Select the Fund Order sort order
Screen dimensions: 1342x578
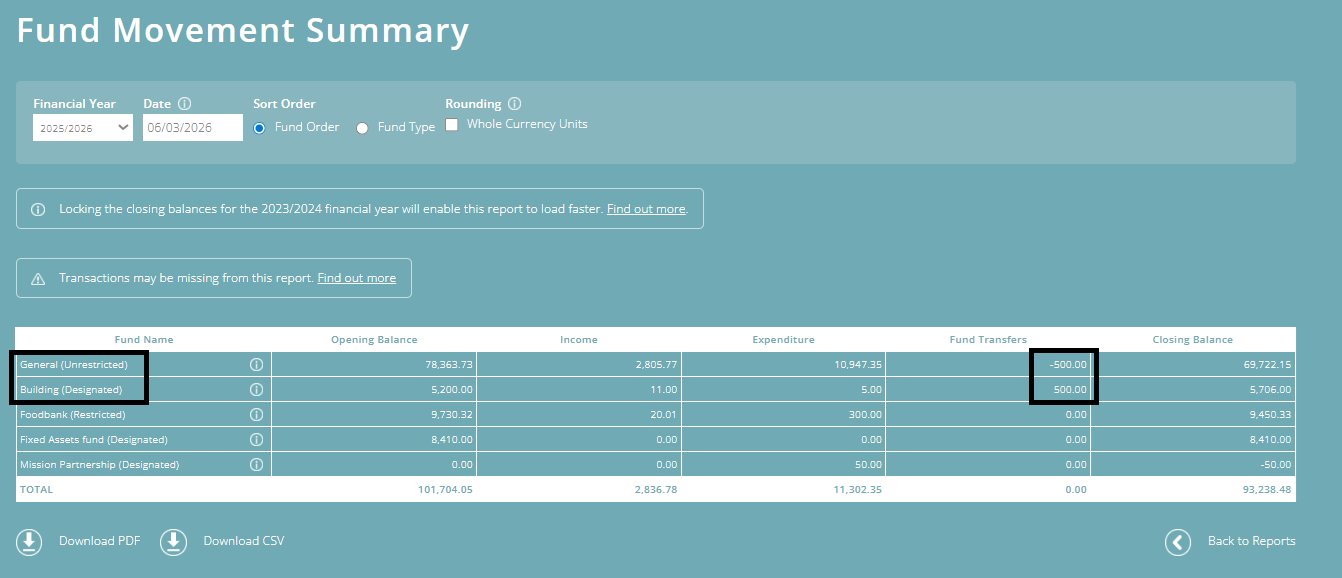(x=258, y=127)
